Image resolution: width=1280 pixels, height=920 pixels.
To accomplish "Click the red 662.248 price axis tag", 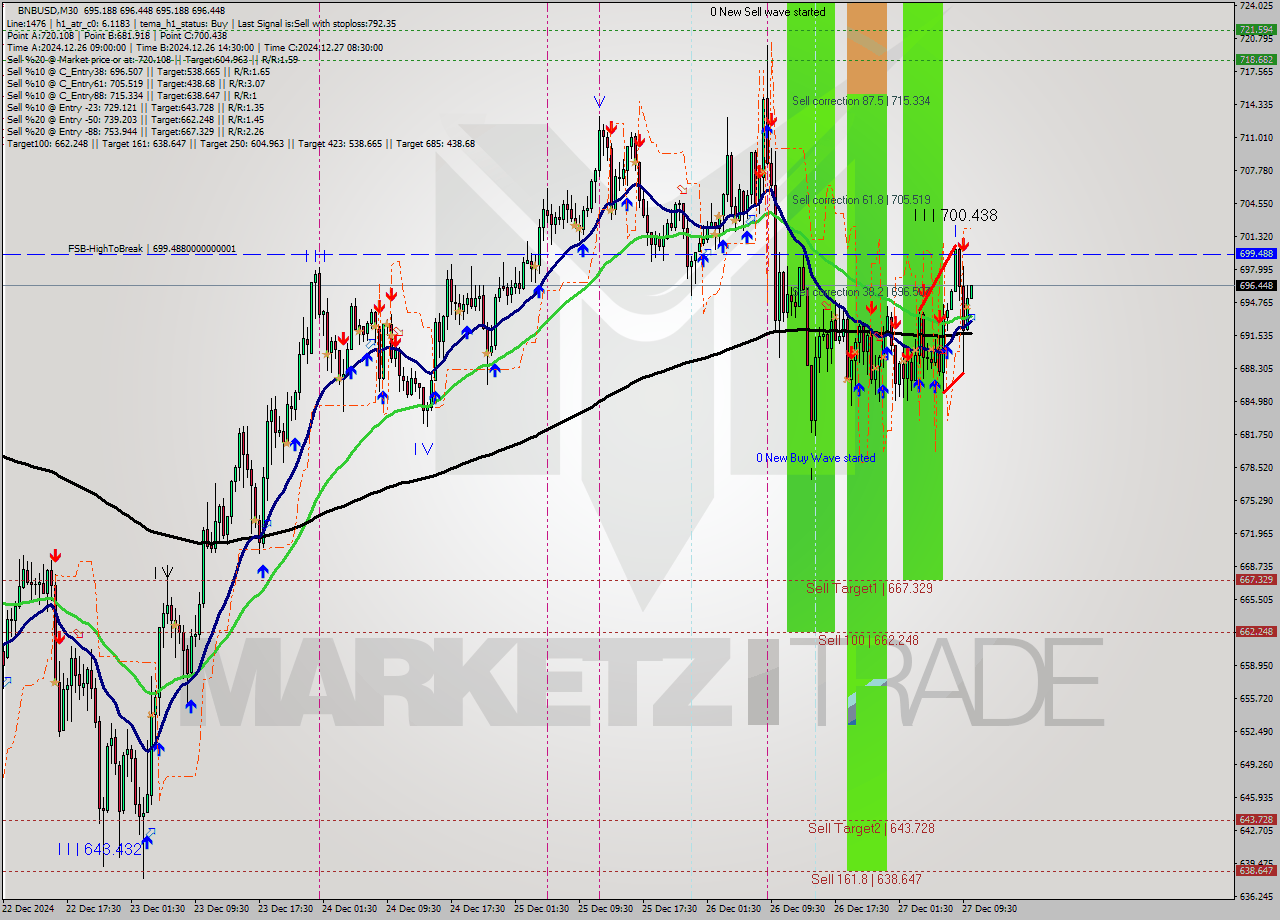I will coord(1256,631).
